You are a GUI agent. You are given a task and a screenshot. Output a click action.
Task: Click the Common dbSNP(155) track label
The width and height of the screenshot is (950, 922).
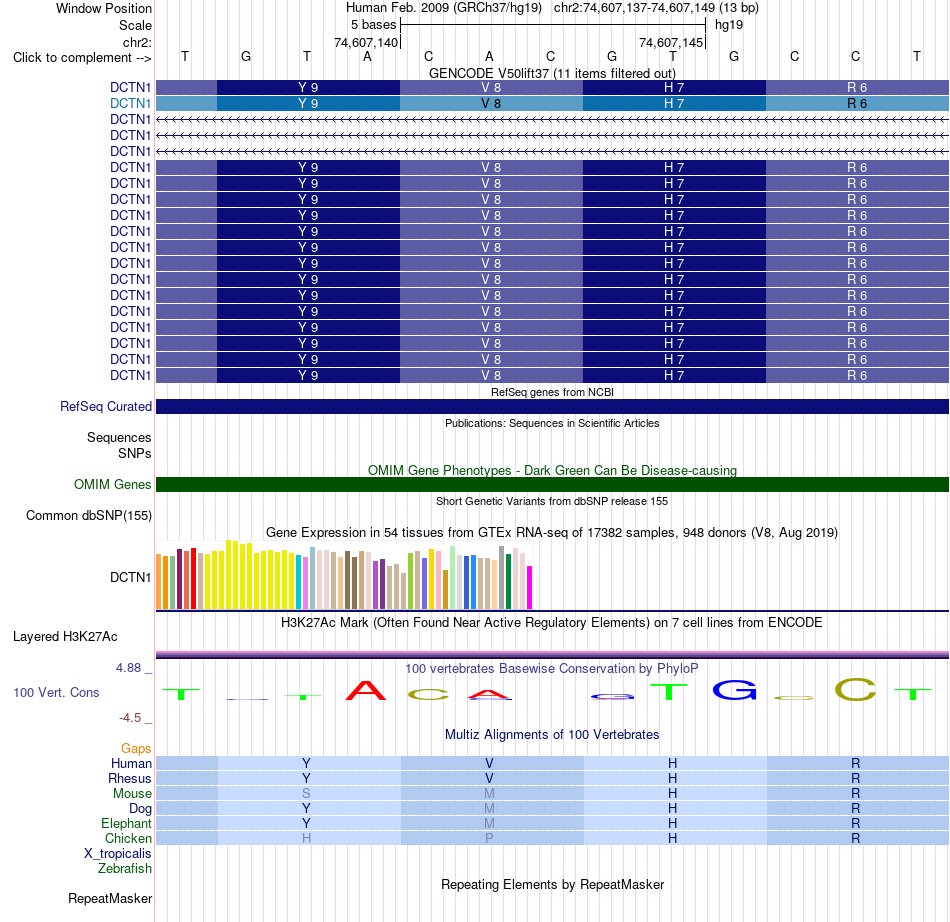(x=88, y=516)
